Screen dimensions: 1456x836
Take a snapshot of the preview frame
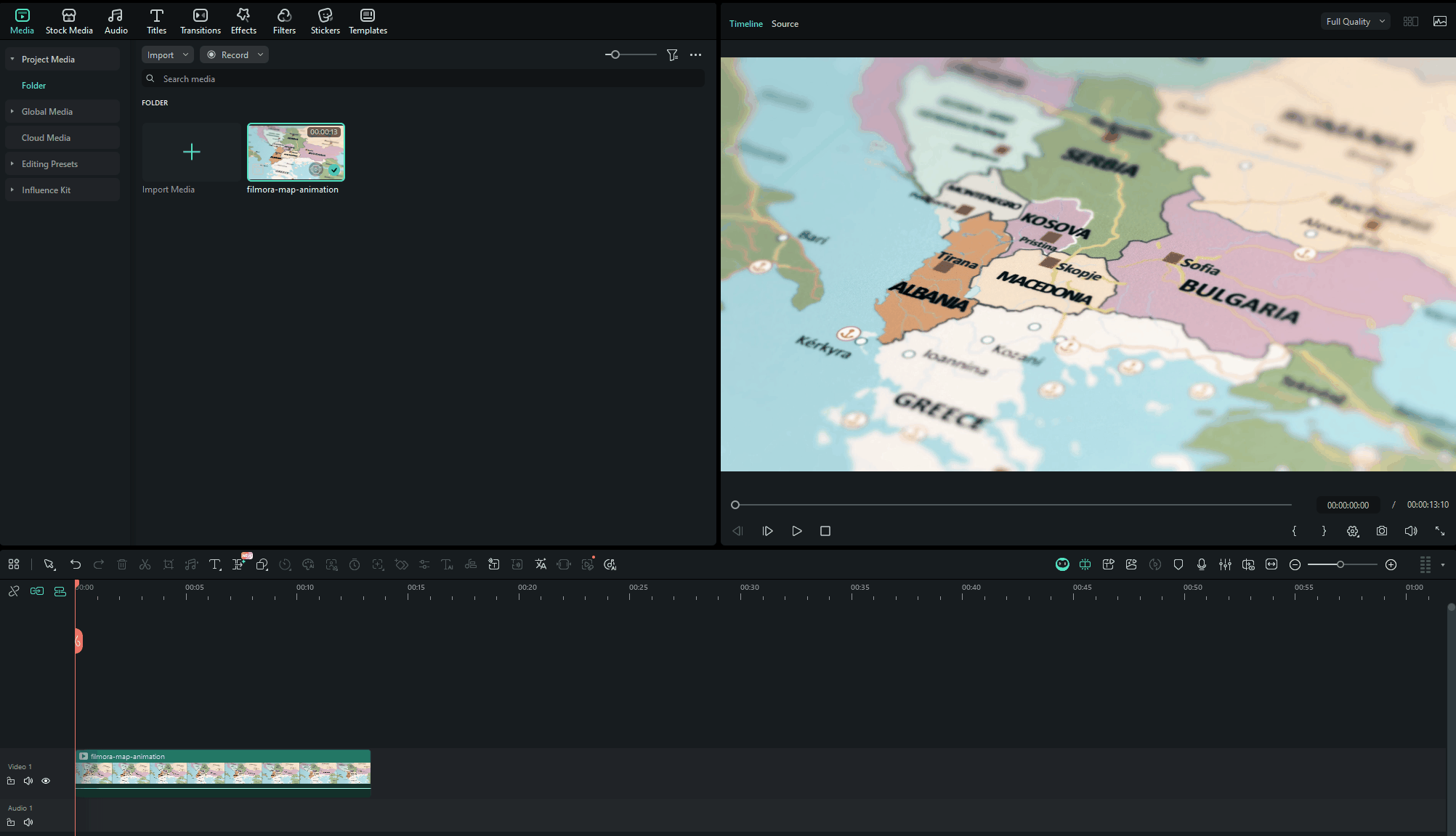point(1381,531)
